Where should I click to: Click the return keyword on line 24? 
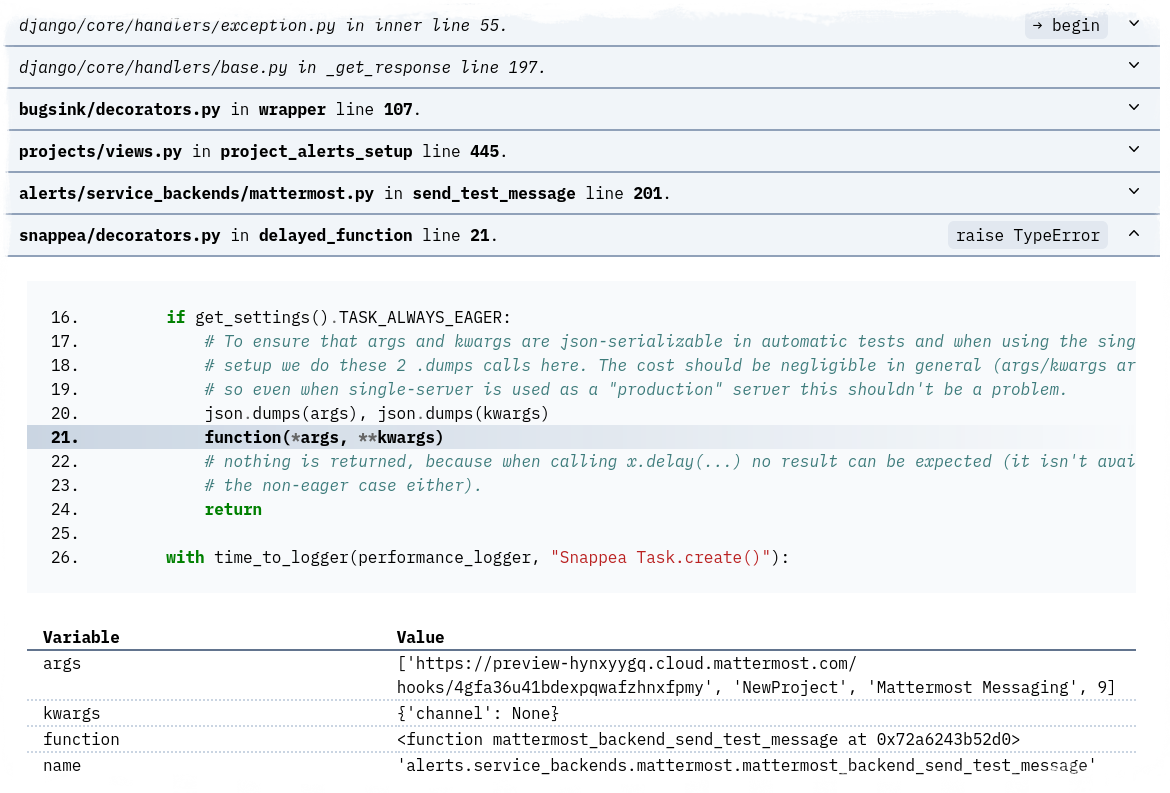(x=233, y=509)
